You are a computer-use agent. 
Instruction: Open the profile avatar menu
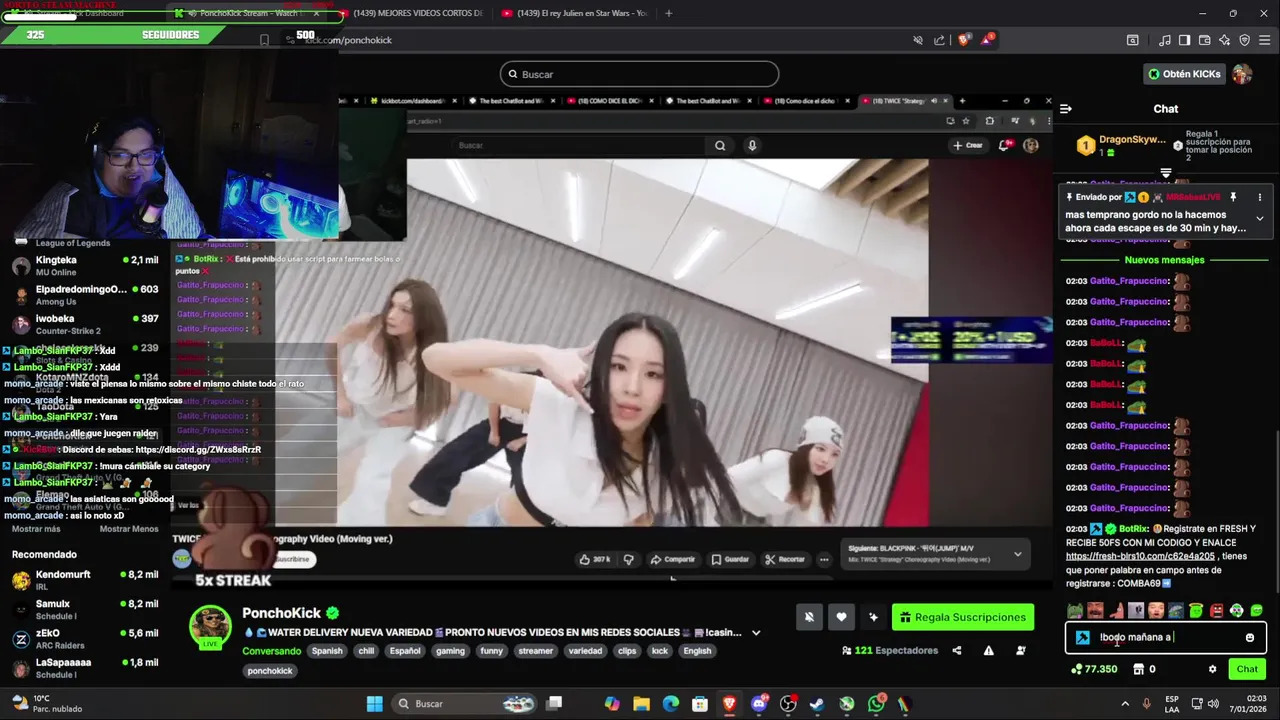1242,74
